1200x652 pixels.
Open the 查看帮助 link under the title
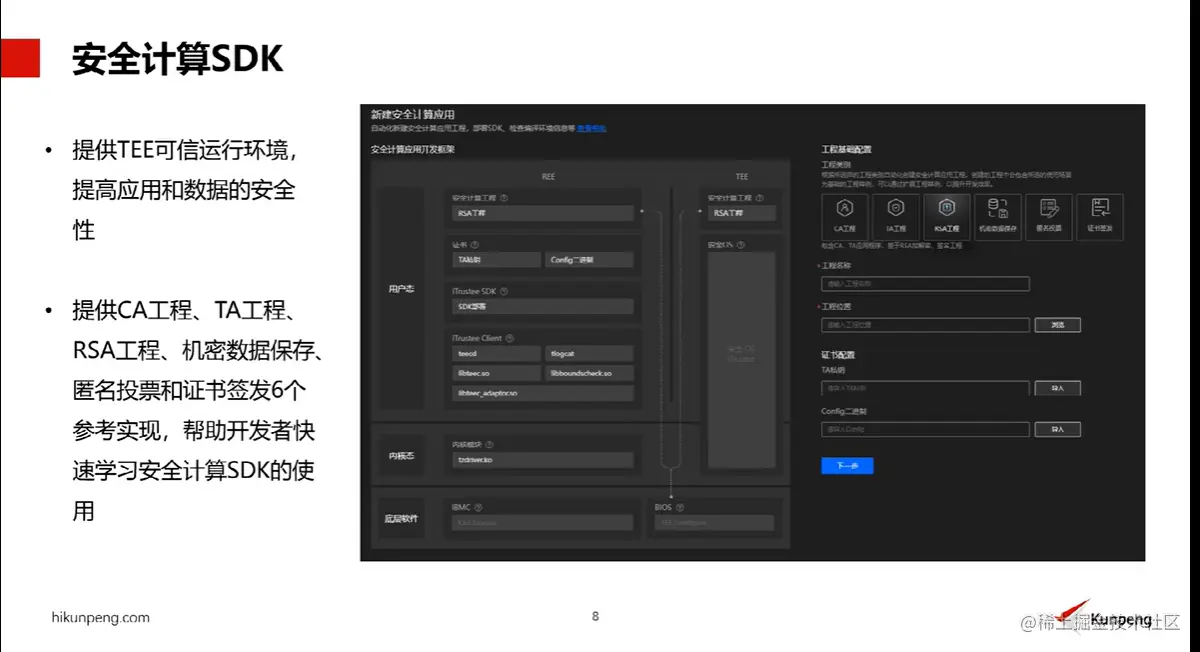coord(591,128)
